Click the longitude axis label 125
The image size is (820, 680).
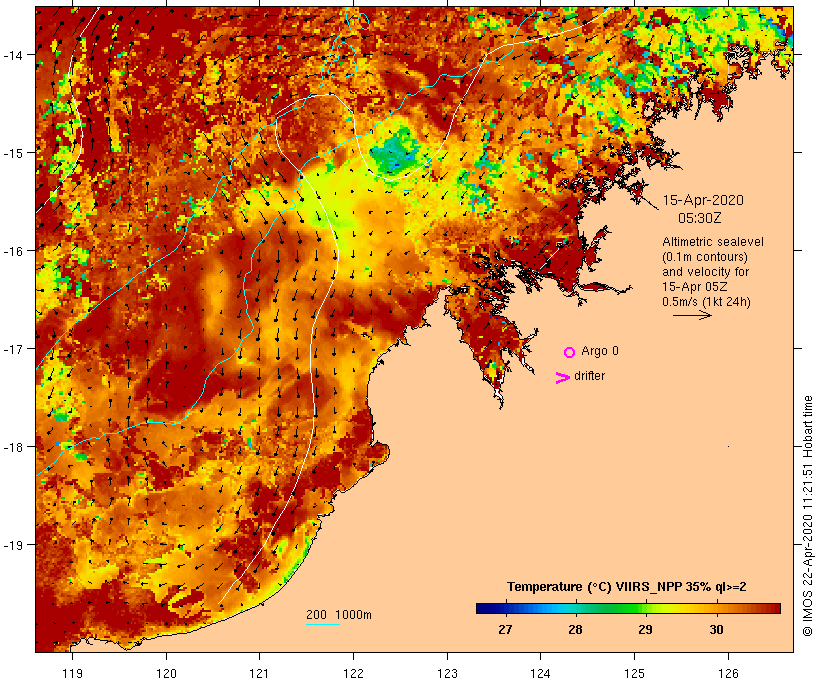[634, 673]
